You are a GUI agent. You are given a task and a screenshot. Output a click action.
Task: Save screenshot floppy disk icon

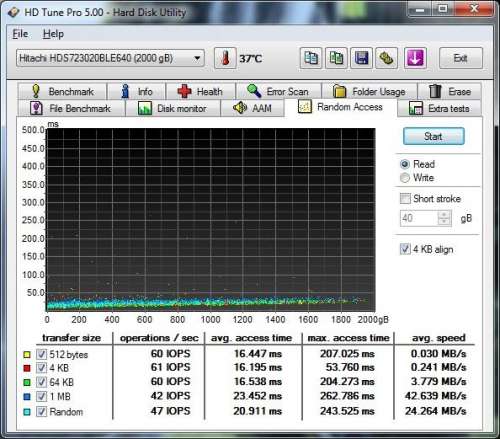click(x=361, y=58)
